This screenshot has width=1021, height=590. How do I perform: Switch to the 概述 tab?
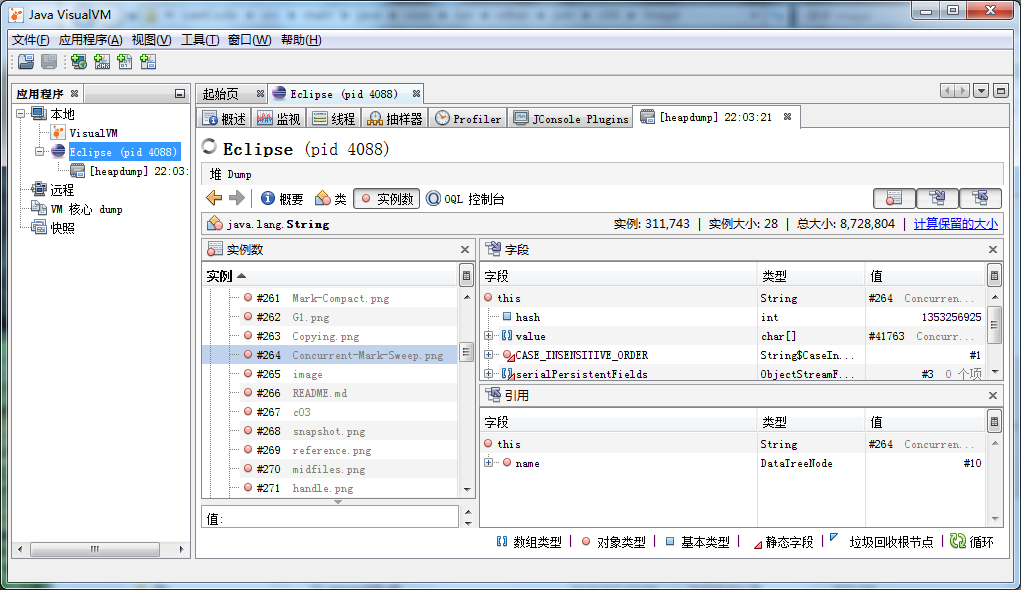pyautogui.click(x=225, y=119)
